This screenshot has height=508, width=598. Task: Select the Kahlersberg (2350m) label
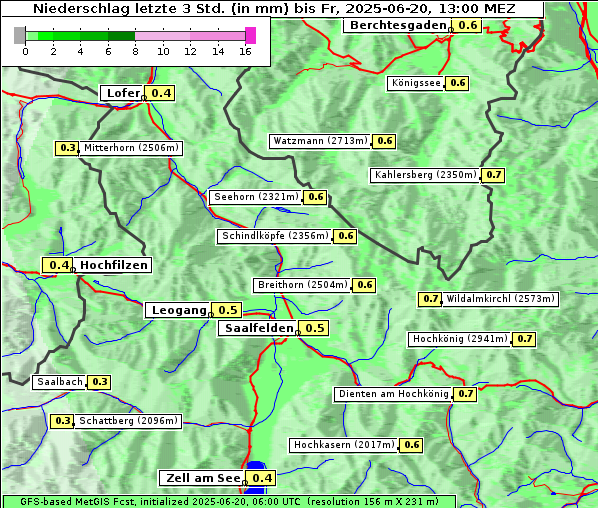point(425,175)
